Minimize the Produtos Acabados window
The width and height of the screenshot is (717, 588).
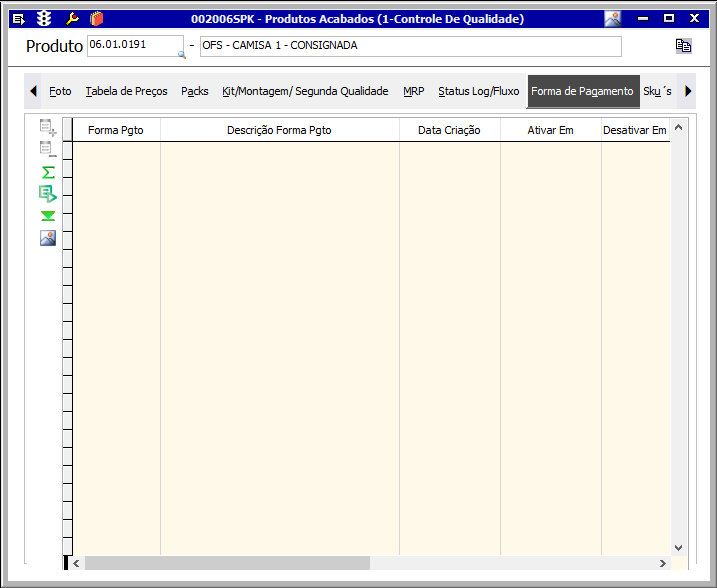[x=643, y=19]
